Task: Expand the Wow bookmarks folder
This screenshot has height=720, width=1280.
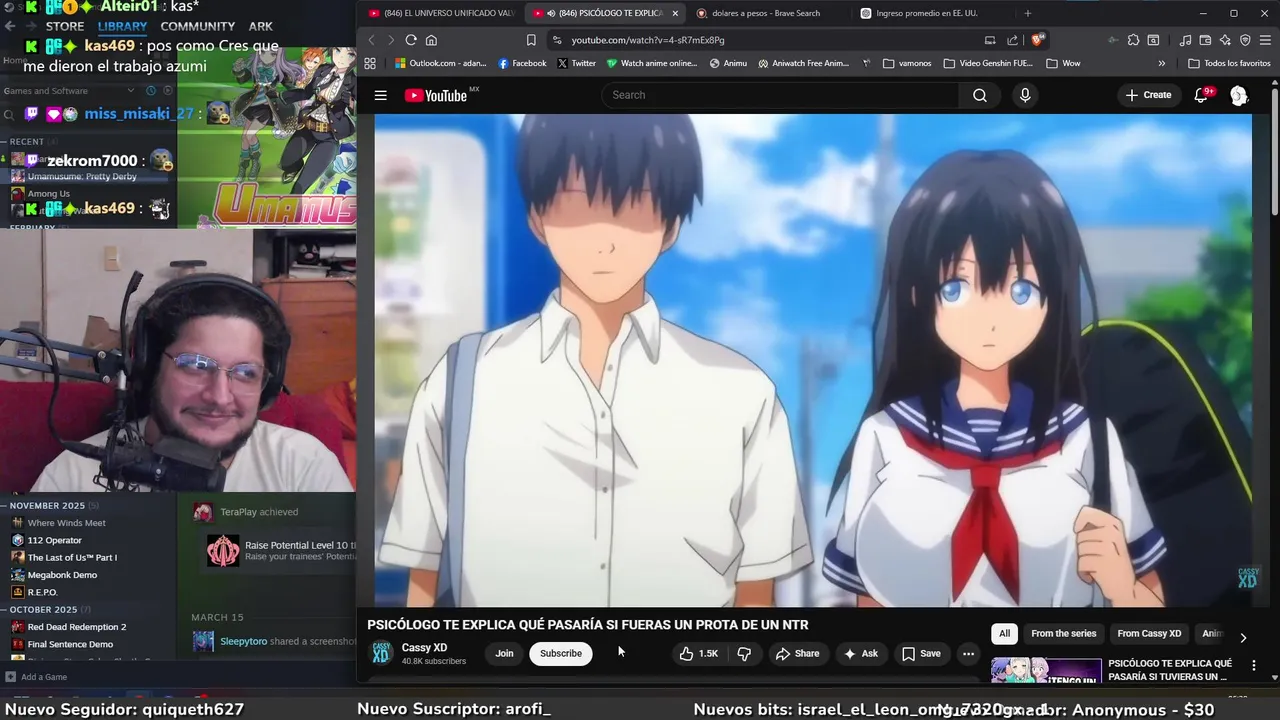Action: point(1063,63)
